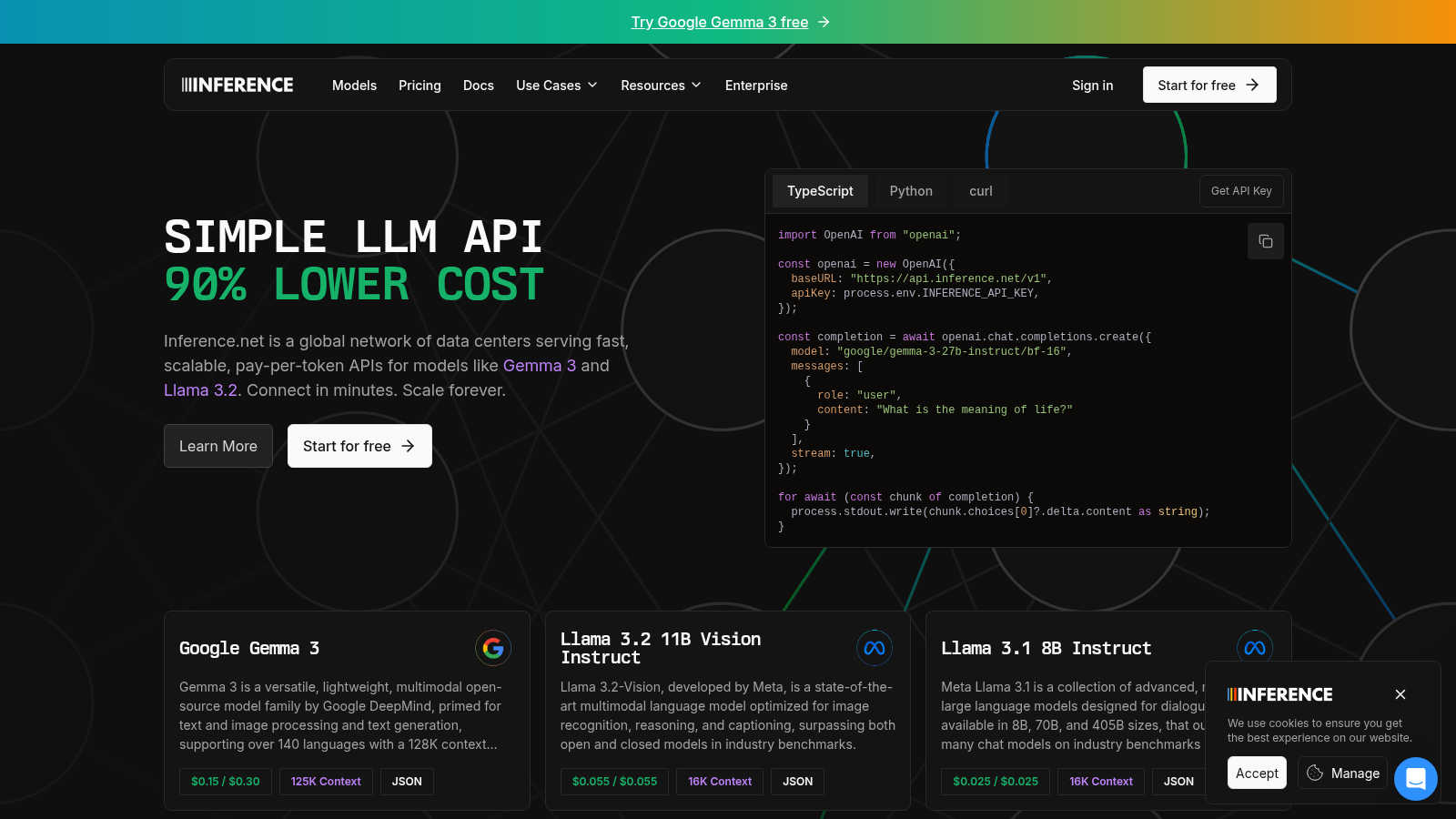
Task: Accept cookies
Action: point(1257,773)
